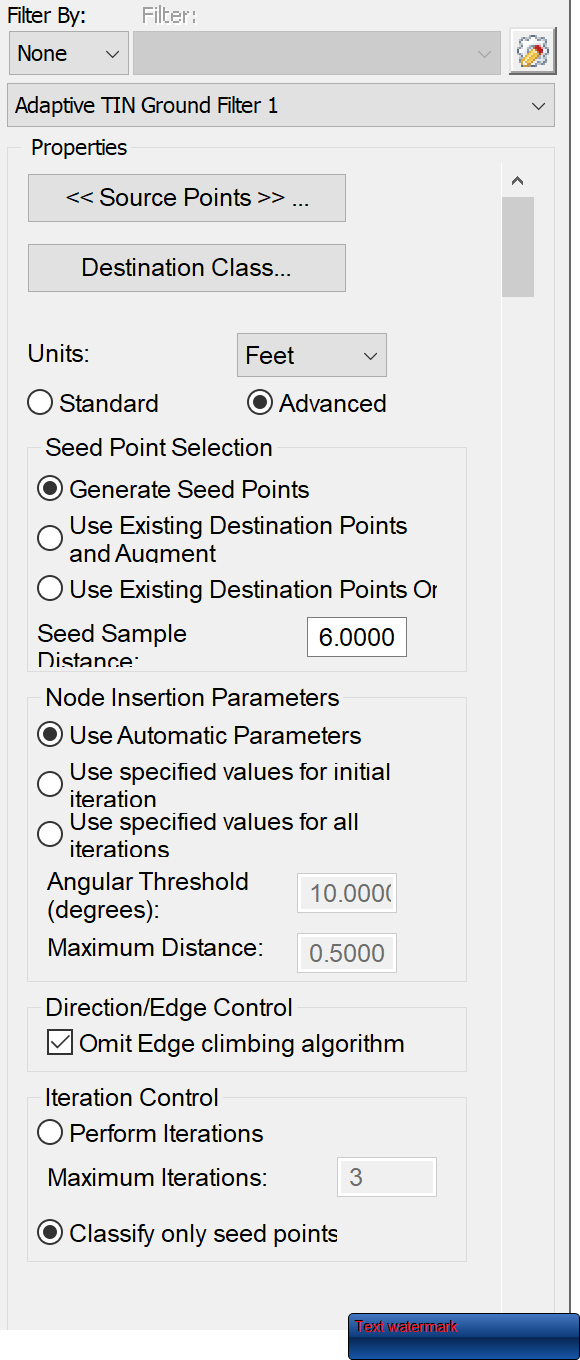Select Use Existing Destination Points and Augment
This screenshot has height=1360, width=580.
point(50,538)
